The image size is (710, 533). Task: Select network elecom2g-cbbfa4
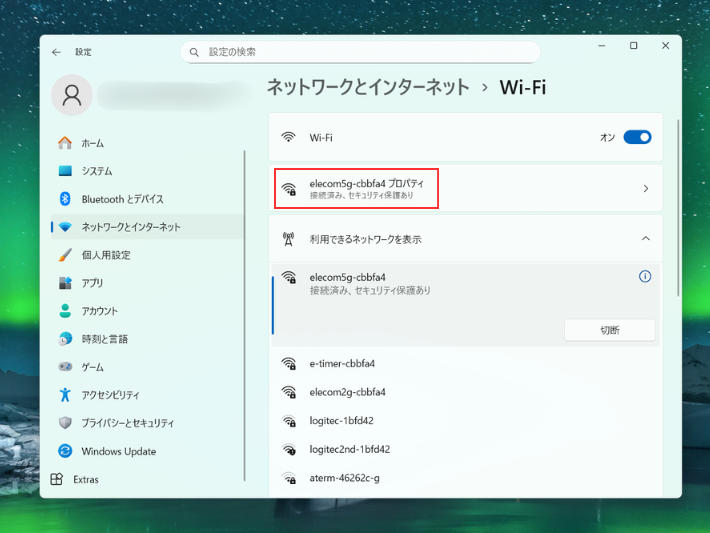tap(465, 392)
